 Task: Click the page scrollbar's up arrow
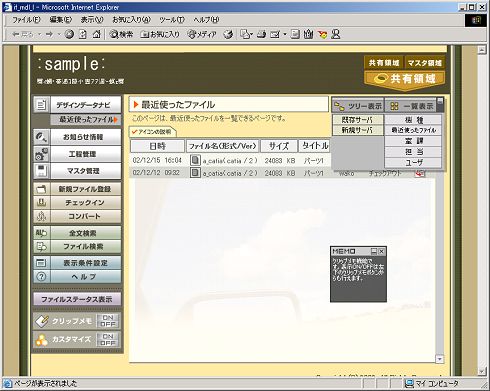(482, 50)
